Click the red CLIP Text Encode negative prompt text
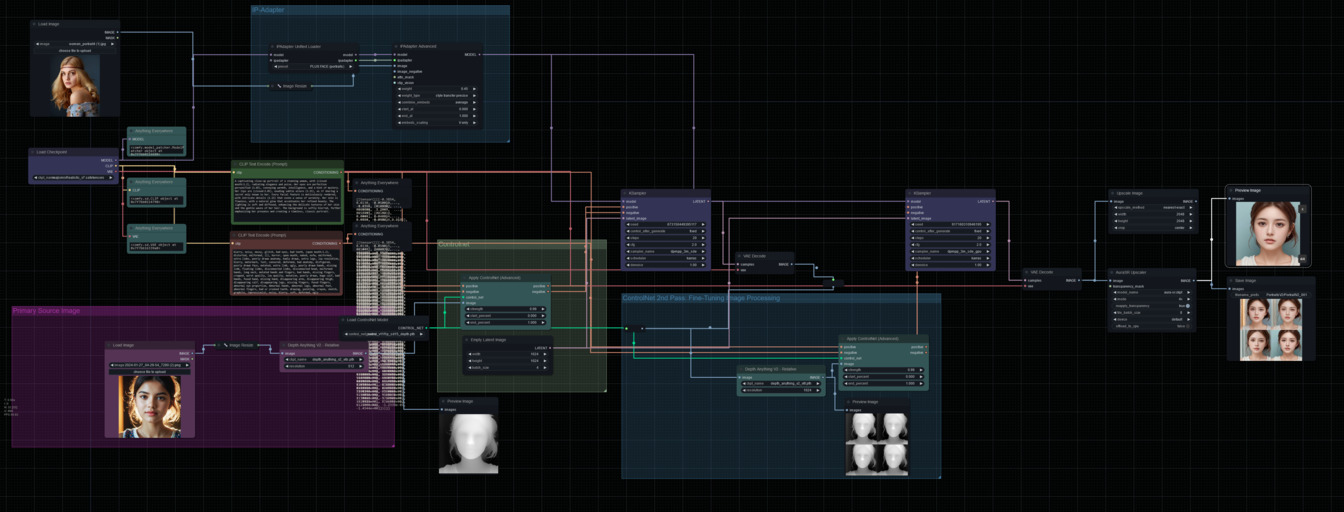Viewport: 1344px width, 512px height. point(287,271)
